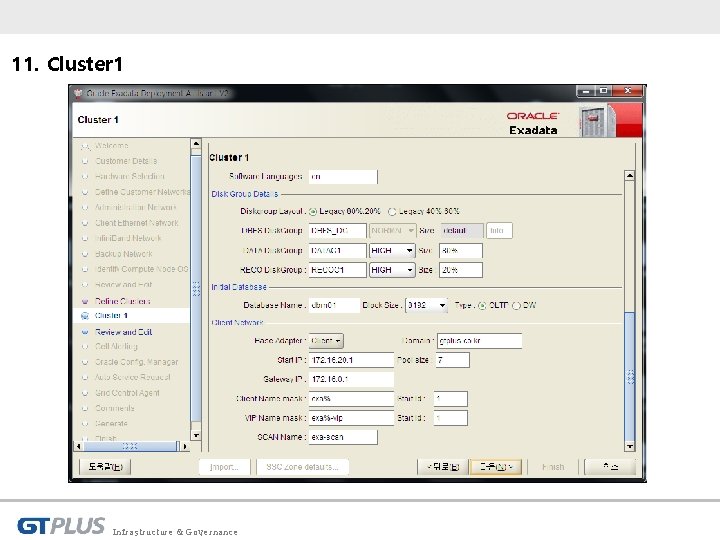Click sidebar vertical scrollbar down arrow
Image resolution: width=720 pixels, height=540 pixels.
pos(196,435)
